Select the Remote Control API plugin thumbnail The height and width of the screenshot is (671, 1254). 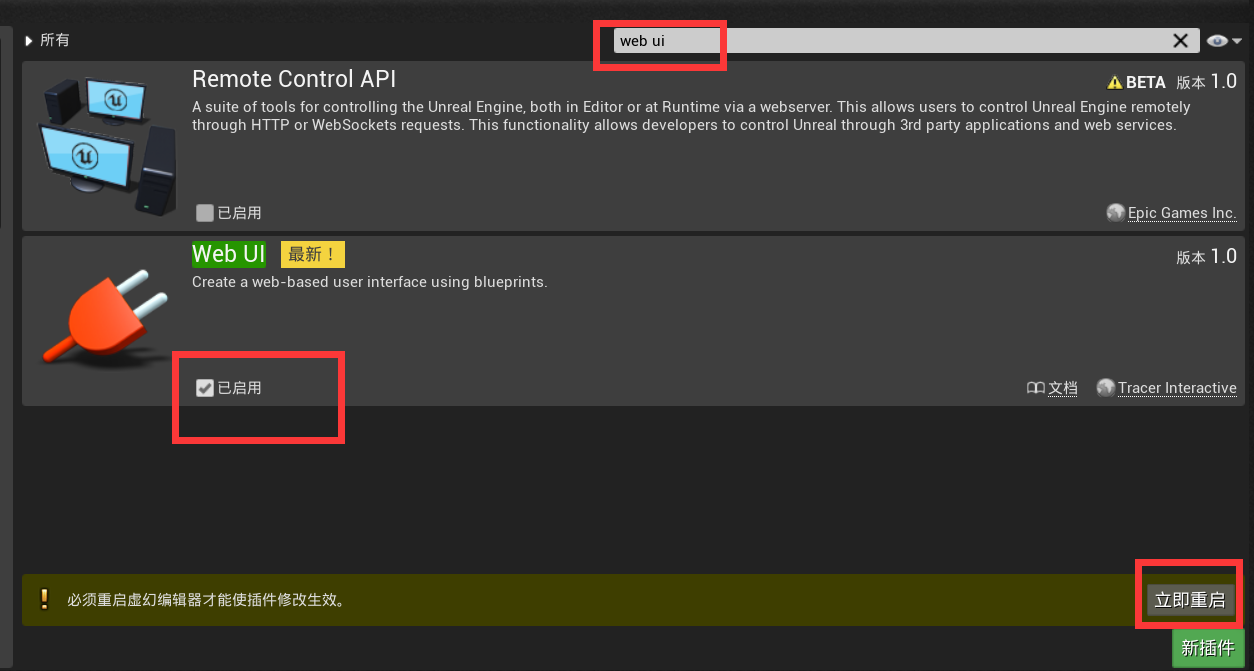click(107, 146)
